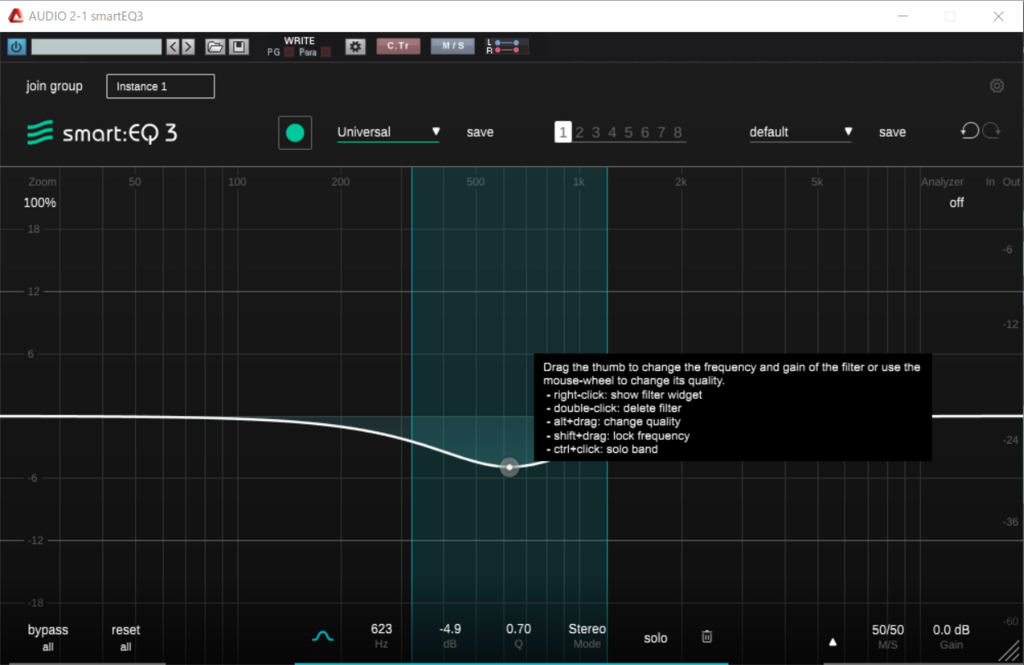The image size is (1024, 665).
Task: Delete the band with trash icon
Action: (x=707, y=636)
